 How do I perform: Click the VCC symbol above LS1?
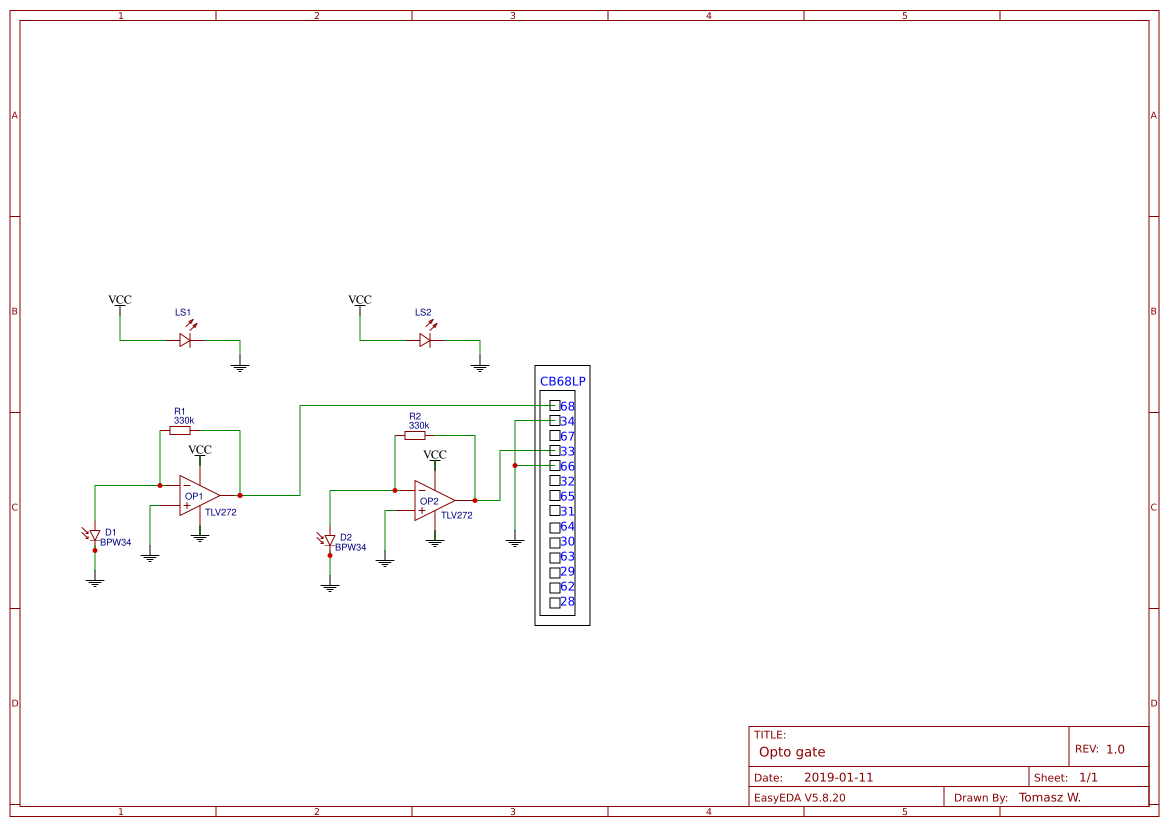pyautogui.click(x=120, y=300)
